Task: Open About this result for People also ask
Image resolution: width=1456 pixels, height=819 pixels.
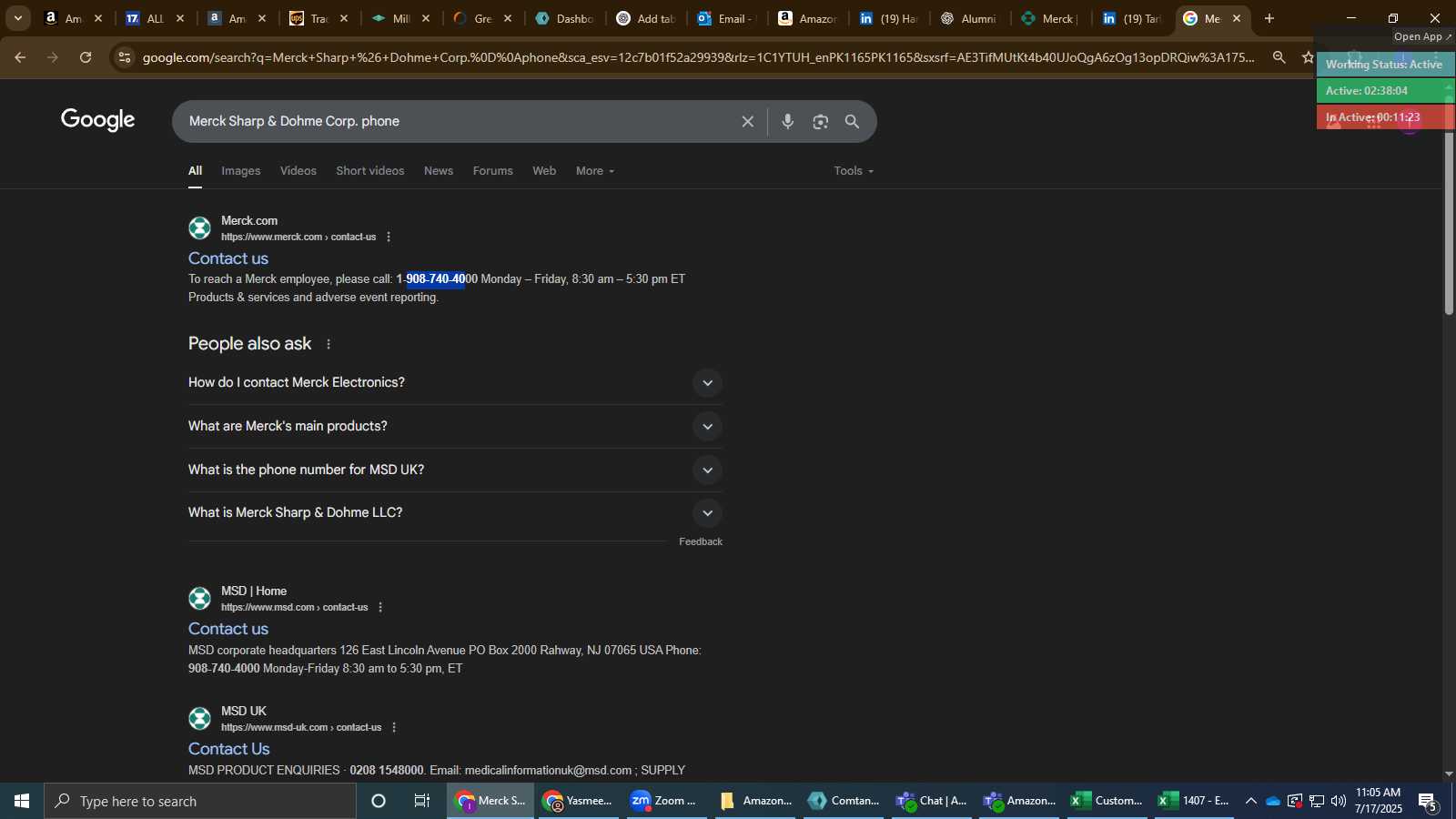Action: (x=329, y=344)
